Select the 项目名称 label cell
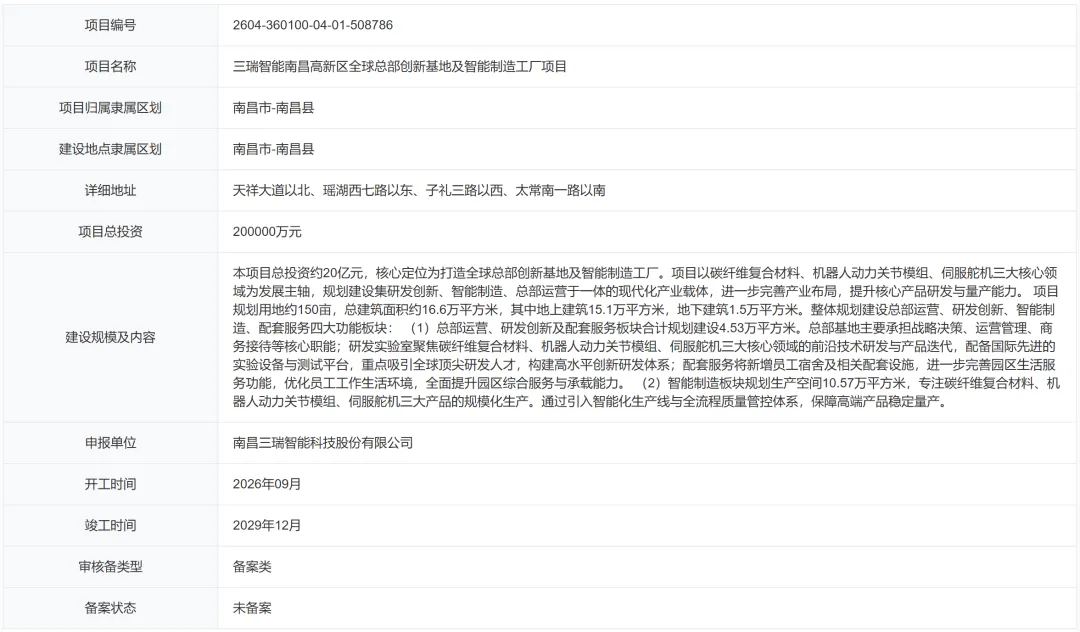 point(110,67)
